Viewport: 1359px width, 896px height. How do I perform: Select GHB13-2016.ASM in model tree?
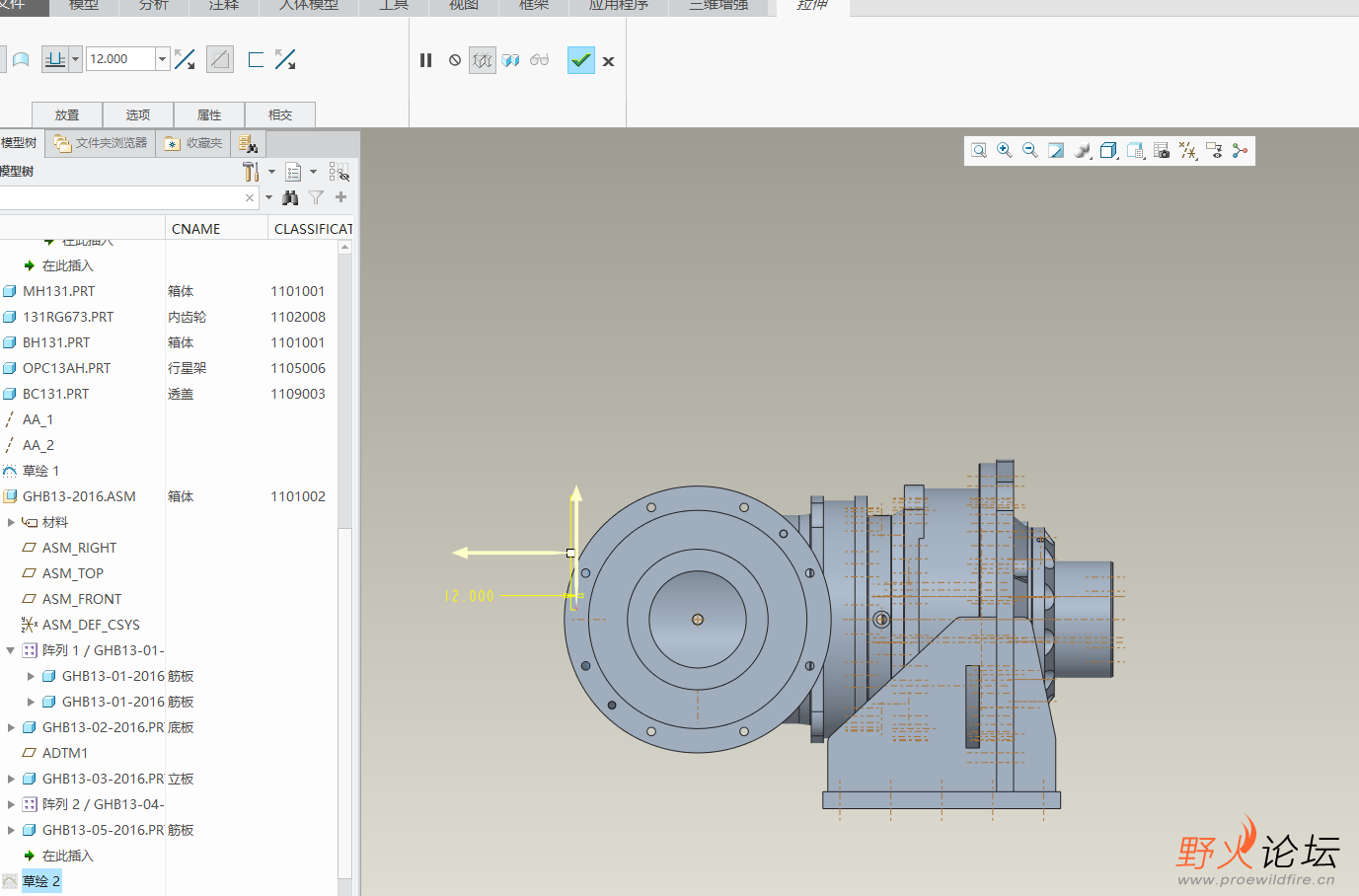(x=79, y=496)
